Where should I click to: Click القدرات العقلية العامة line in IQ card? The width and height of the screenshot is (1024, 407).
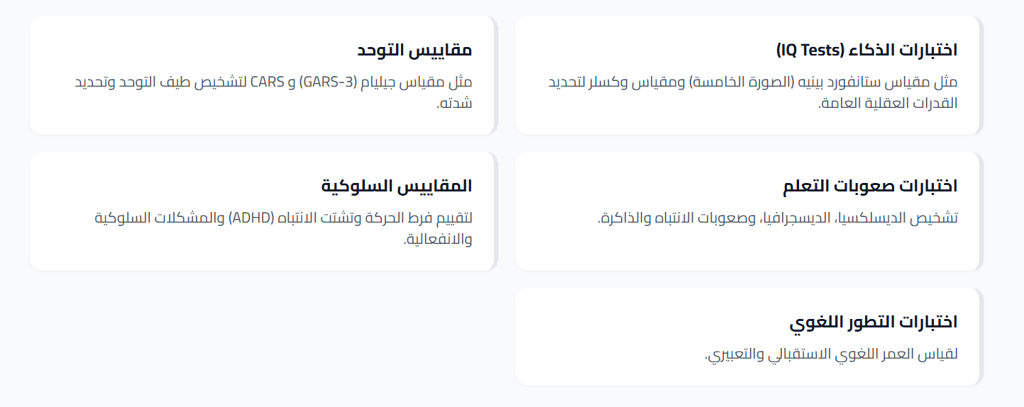(888, 103)
